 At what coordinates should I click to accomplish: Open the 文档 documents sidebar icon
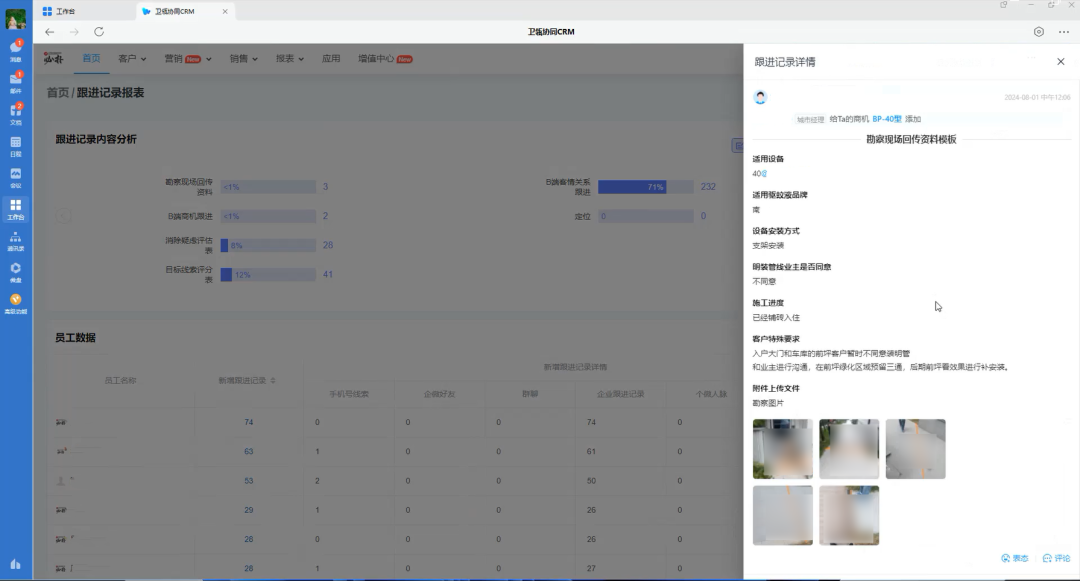(15, 113)
